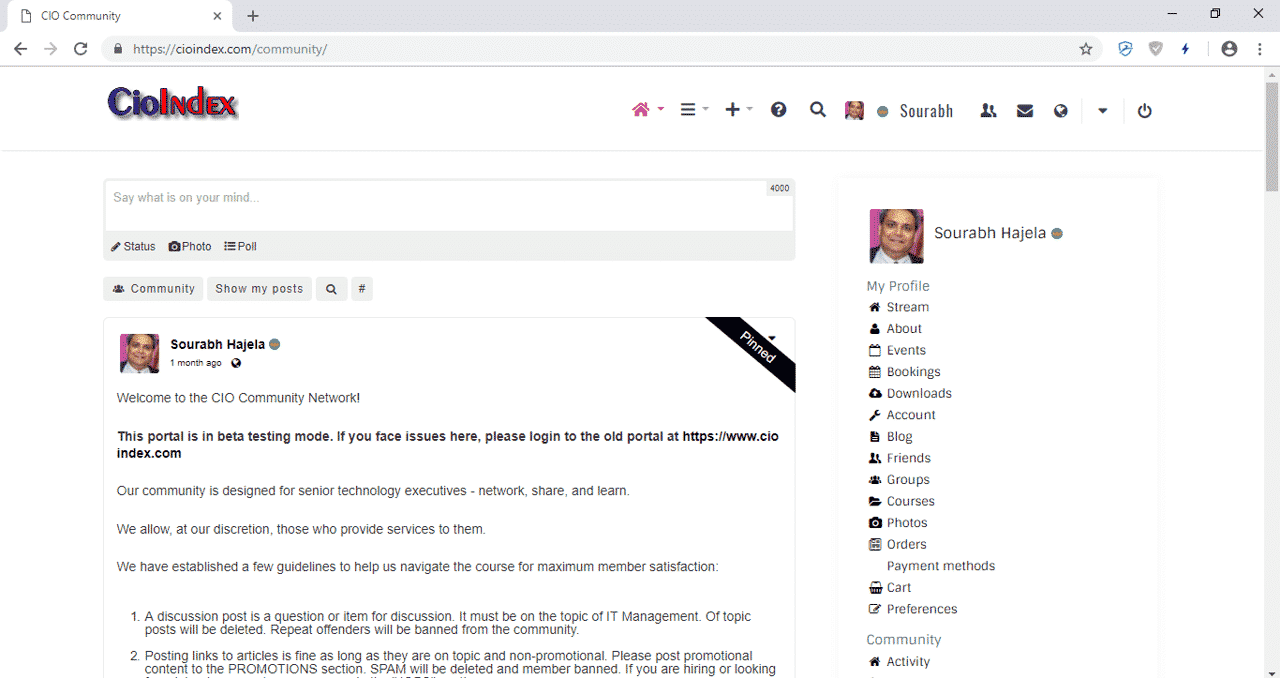Viewport: 1280px width, 678px height.
Task: Open the messages envelope icon
Action: point(1025,111)
